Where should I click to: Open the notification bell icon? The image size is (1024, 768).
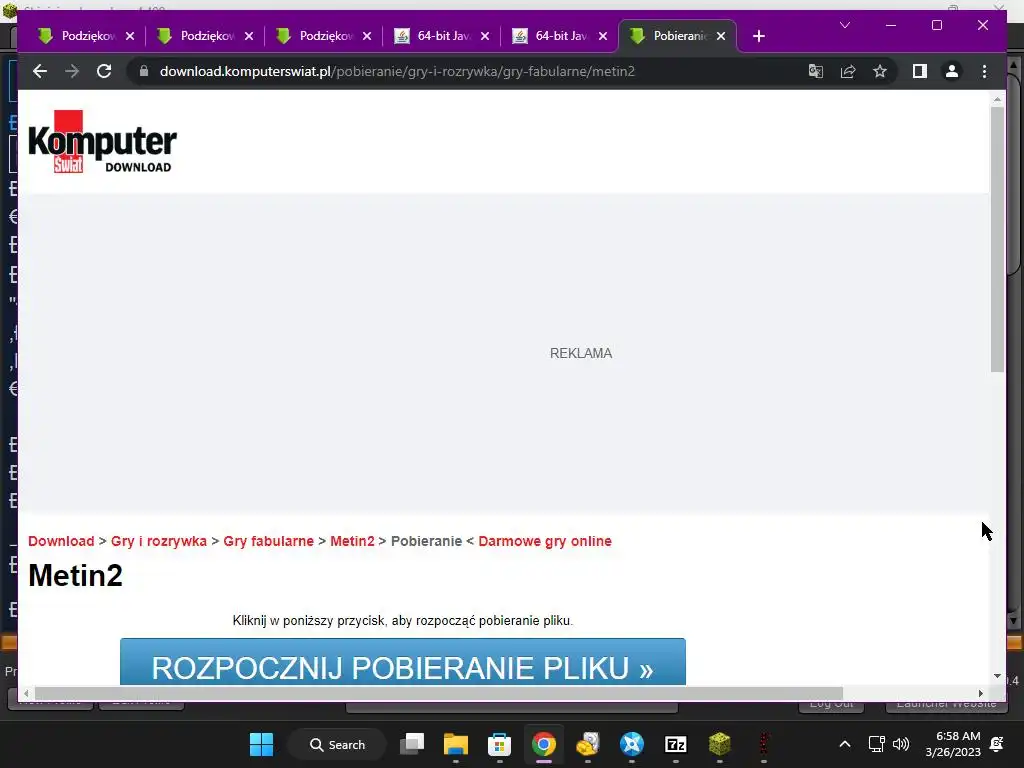997,744
